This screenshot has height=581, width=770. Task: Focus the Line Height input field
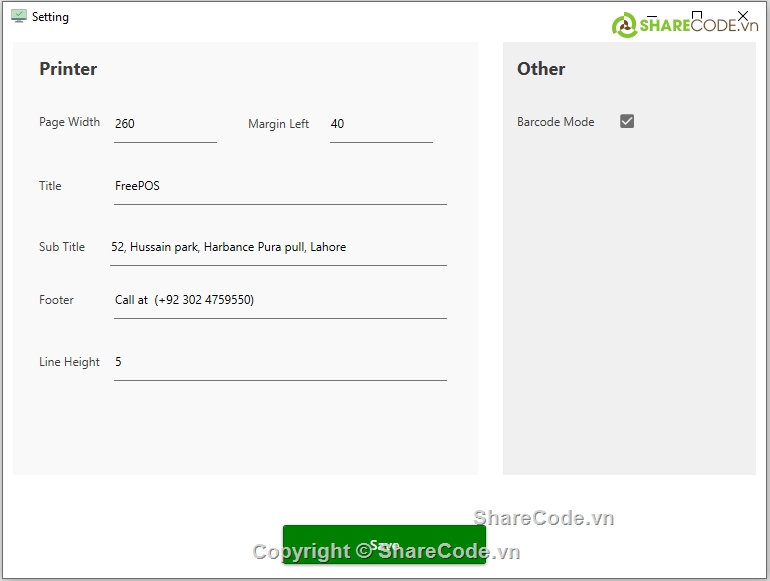(280, 362)
